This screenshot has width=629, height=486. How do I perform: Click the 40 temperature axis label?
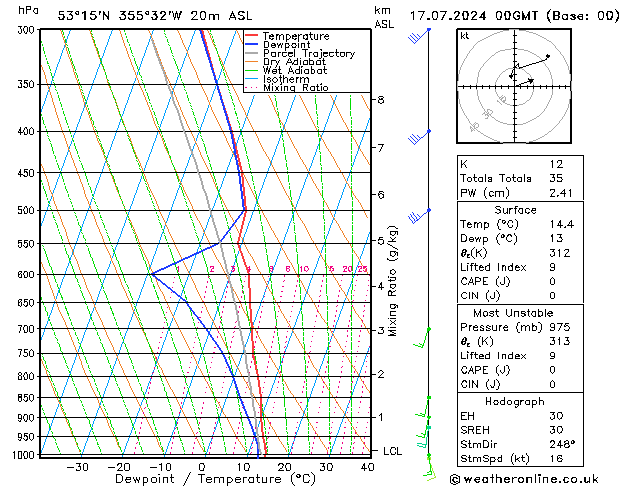click(367, 467)
